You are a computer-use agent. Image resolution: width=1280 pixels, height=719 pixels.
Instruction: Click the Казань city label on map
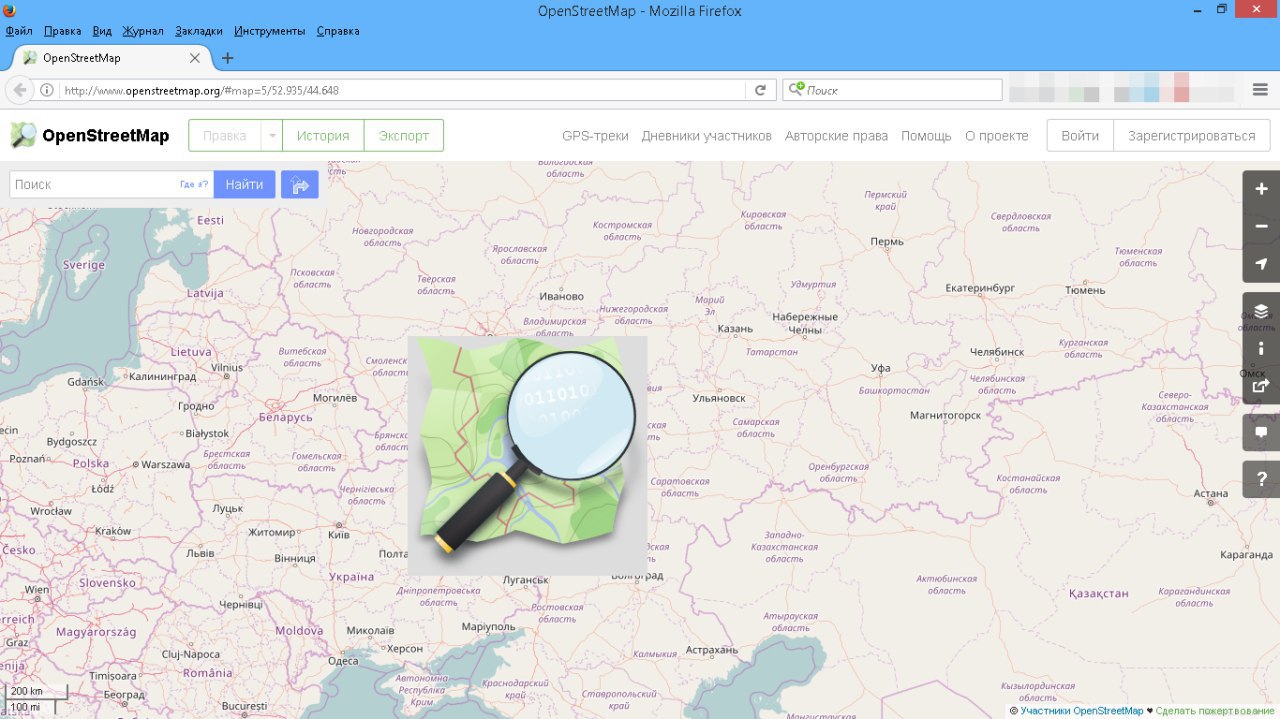pyautogui.click(x=735, y=329)
